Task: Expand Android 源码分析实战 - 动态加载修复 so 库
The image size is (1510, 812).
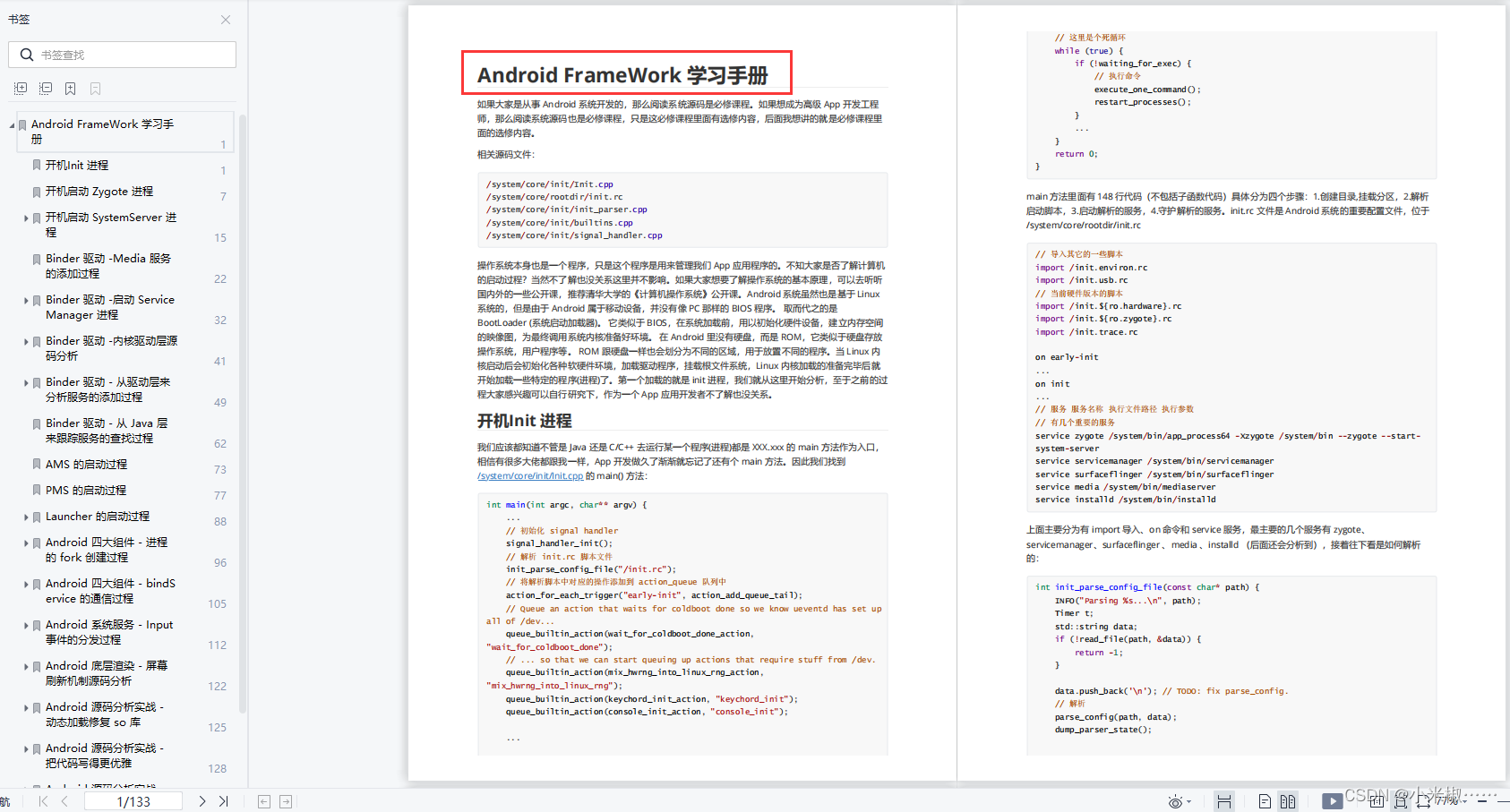Action: click(26, 707)
